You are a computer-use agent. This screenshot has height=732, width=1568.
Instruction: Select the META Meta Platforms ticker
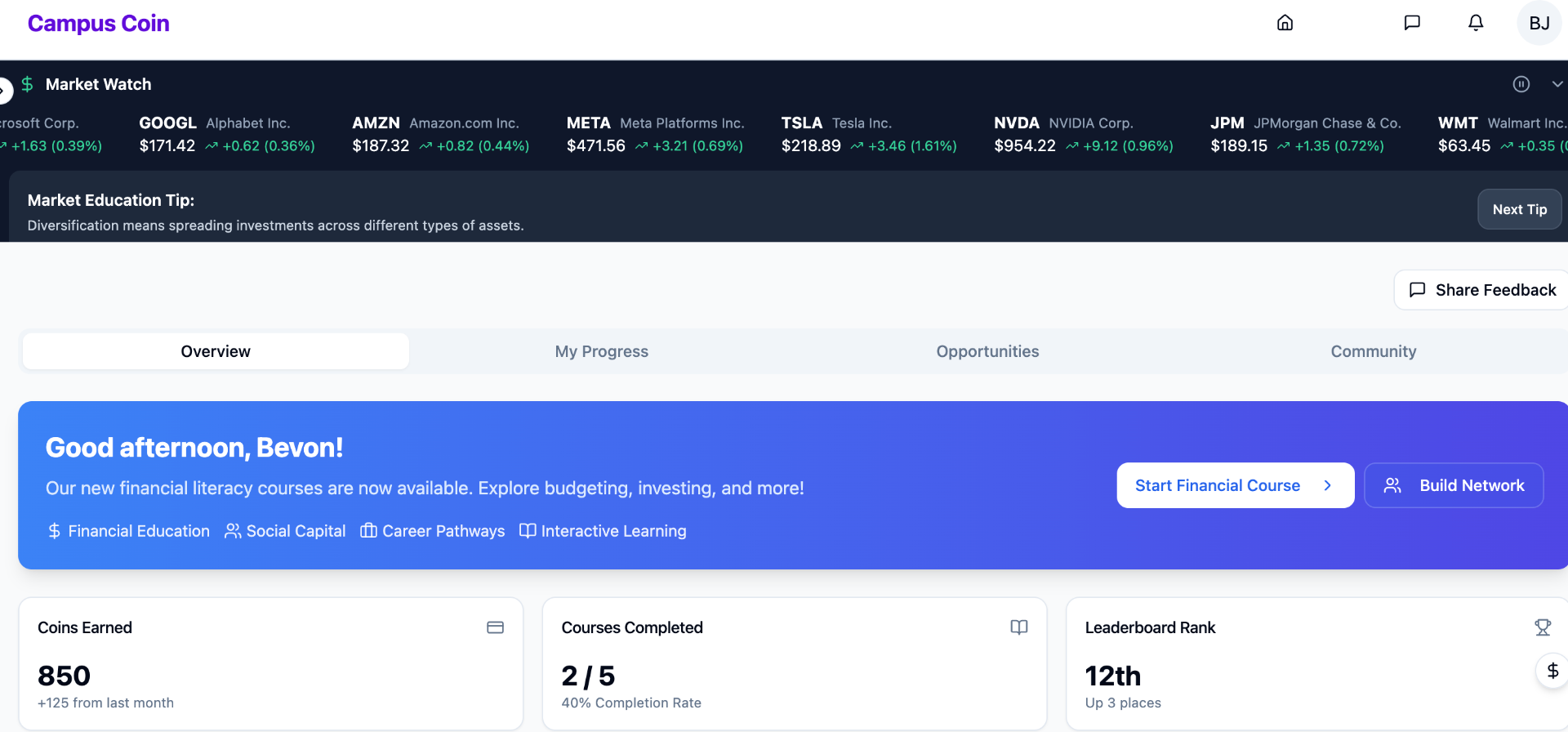656,134
